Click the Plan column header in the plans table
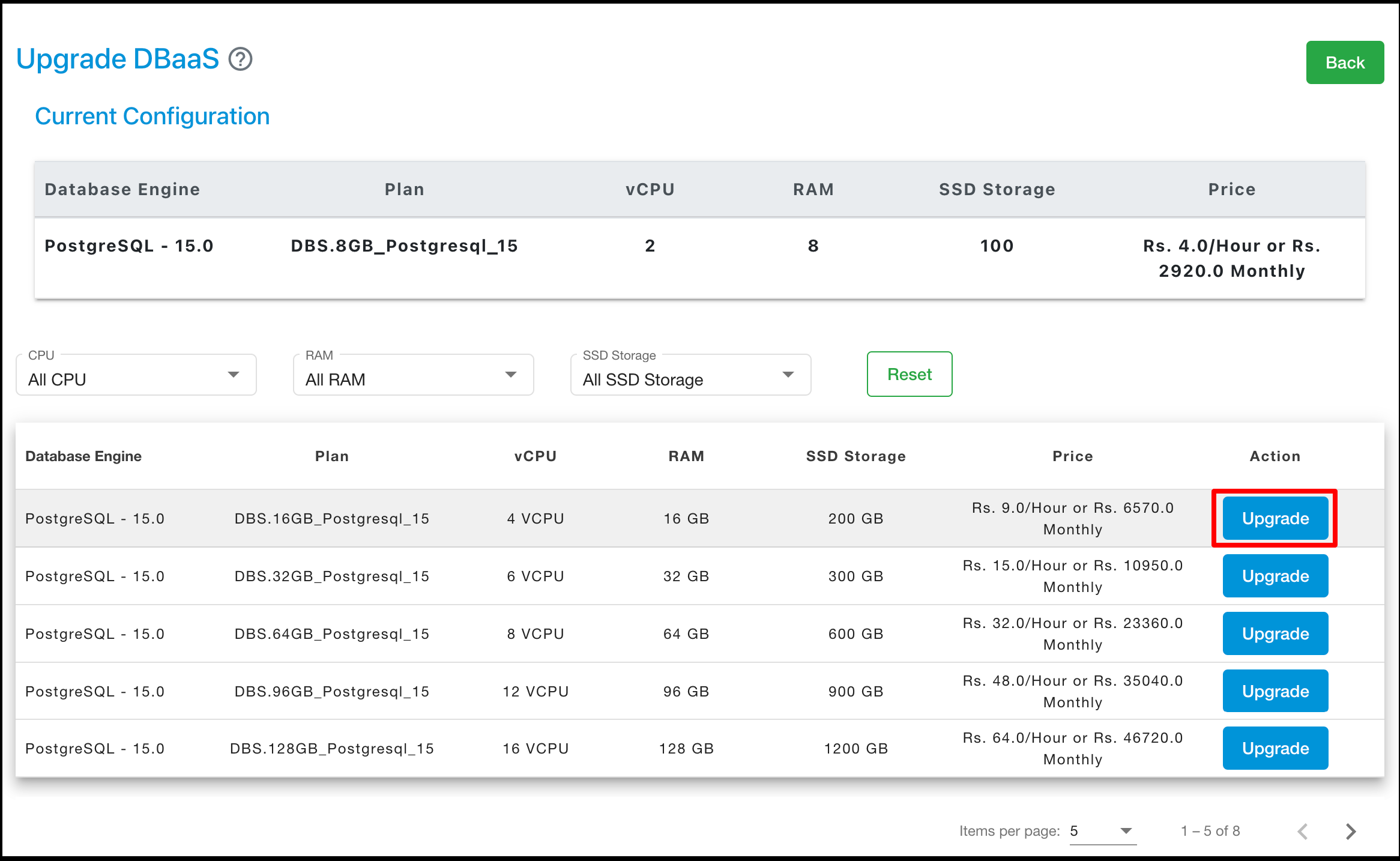This screenshot has height=861, width=1400. click(x=332, y=456)
